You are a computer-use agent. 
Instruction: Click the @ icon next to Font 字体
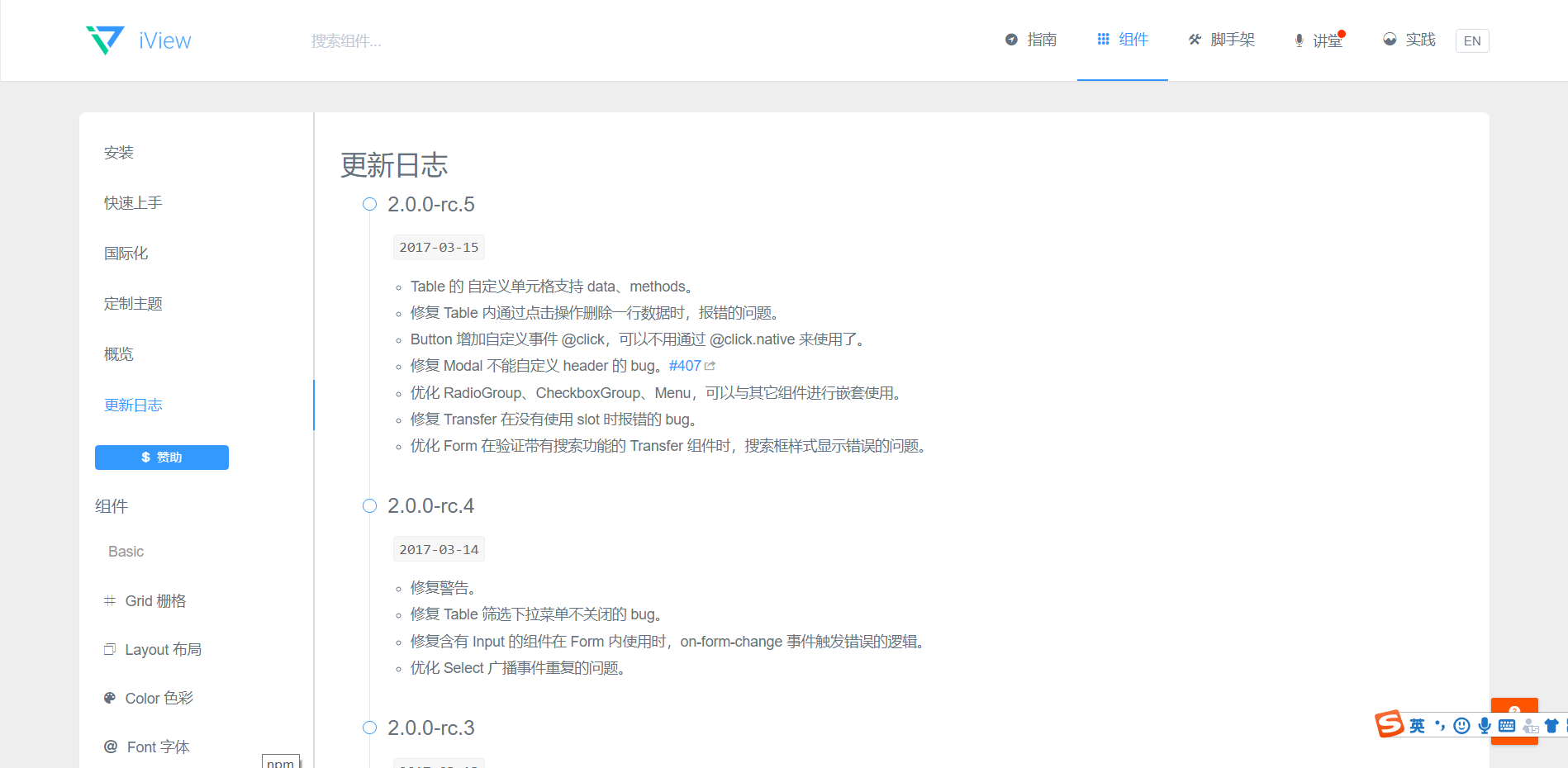(x=110, y=747)
